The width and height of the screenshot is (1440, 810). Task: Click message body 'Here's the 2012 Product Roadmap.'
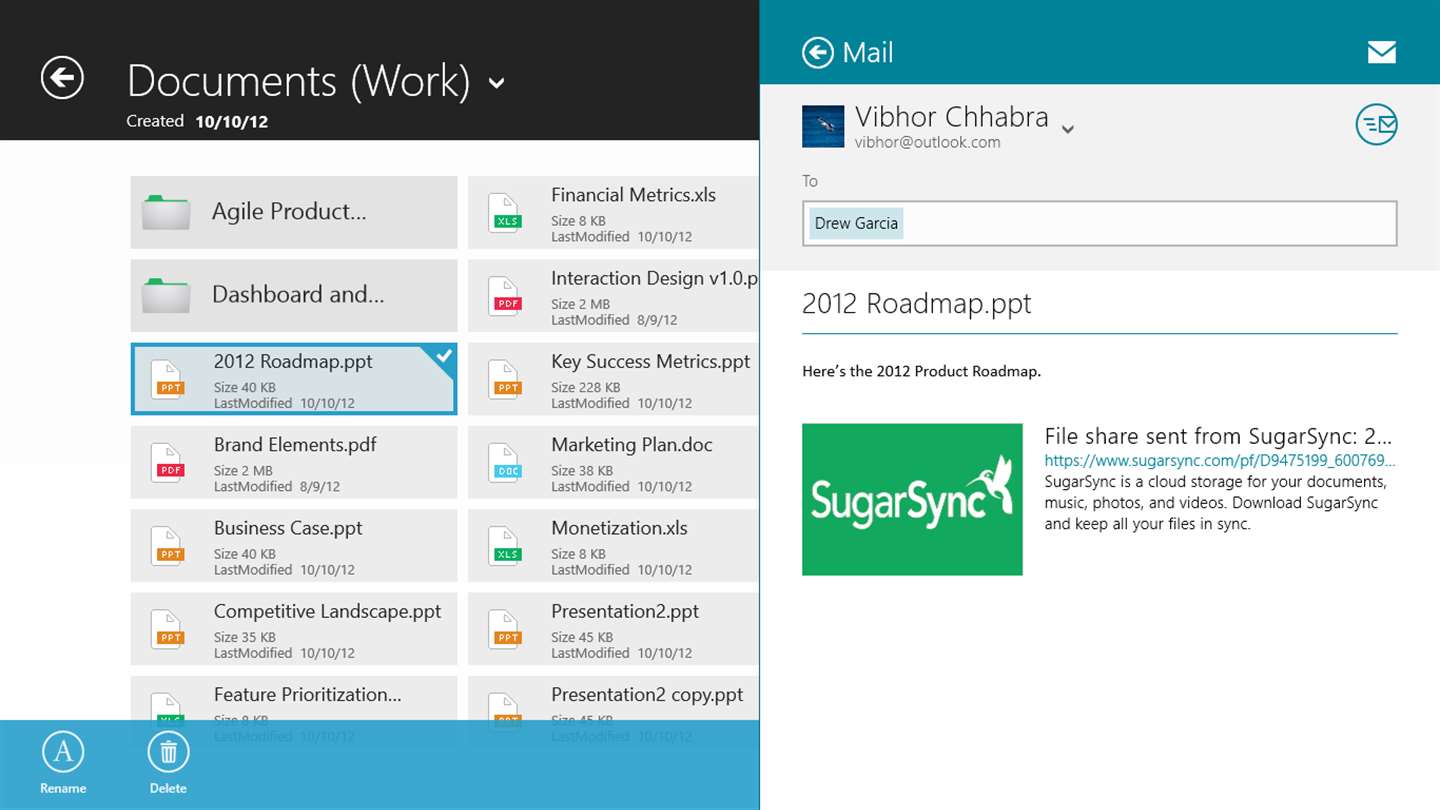tap(921, 371)
